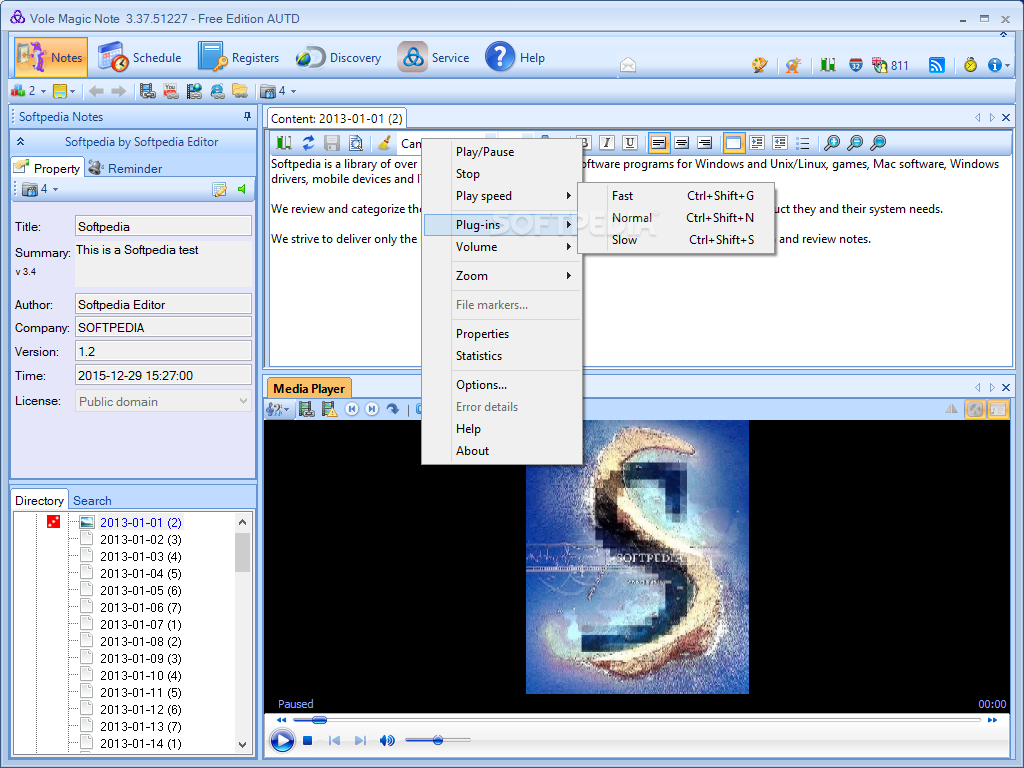Select the Content: 2013-01-01 (2) tab
Image resolution: width=1024 pixels, height=768 pixels.
(x=336, y=118)
